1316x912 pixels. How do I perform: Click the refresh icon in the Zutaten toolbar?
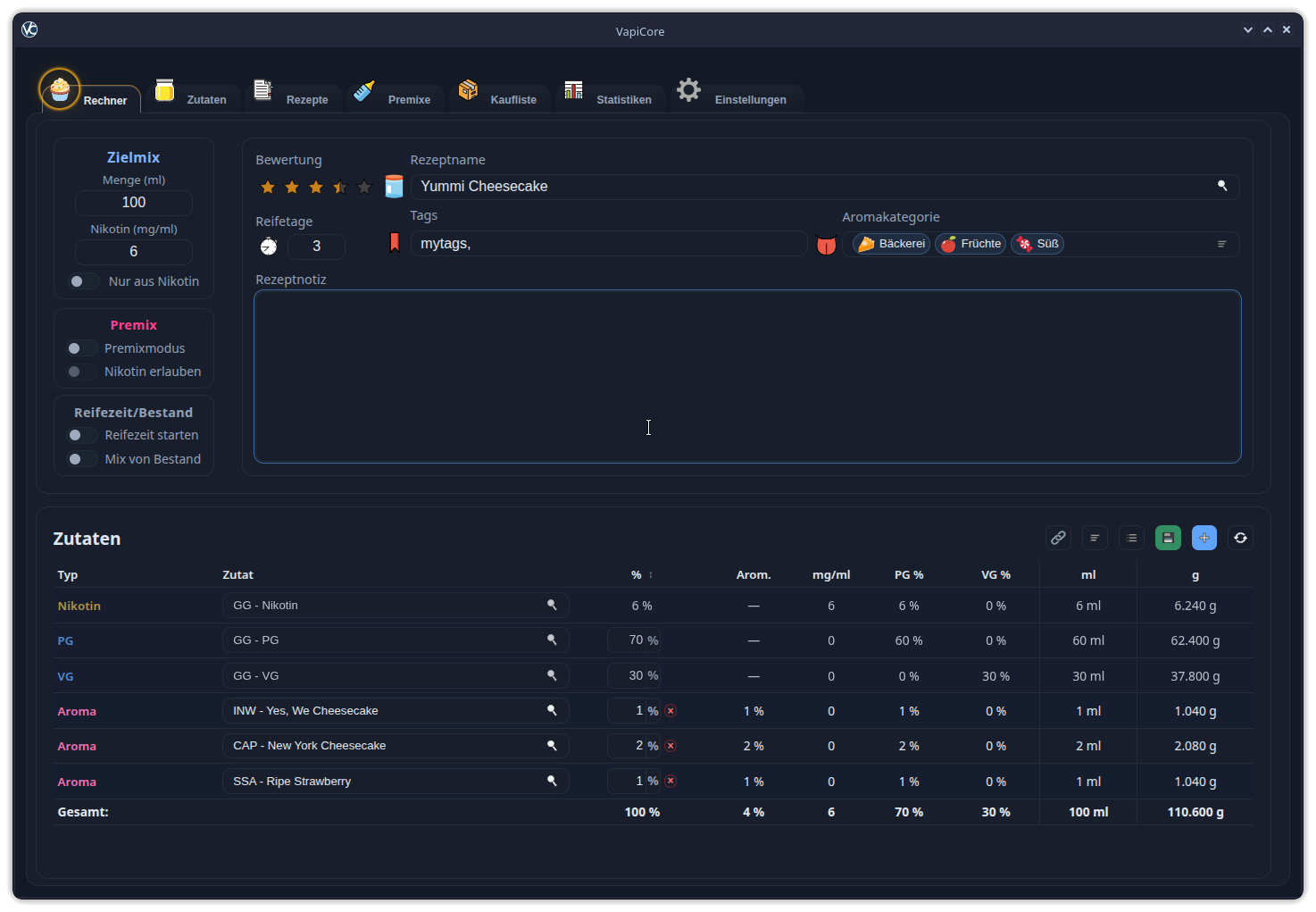[x=1240, y=538]
